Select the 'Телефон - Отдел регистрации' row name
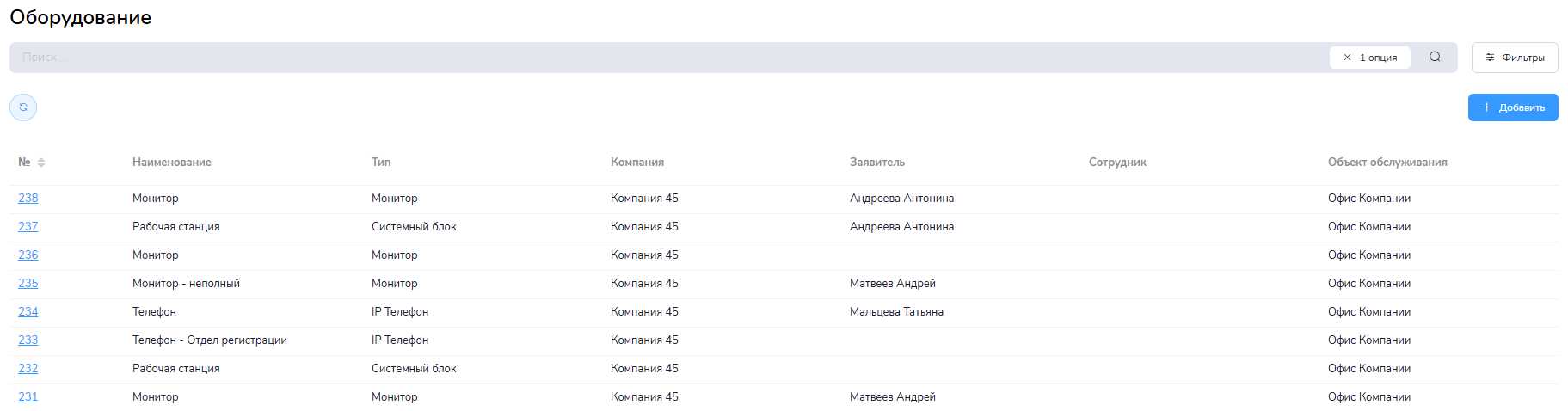 [x=209, y=340]
